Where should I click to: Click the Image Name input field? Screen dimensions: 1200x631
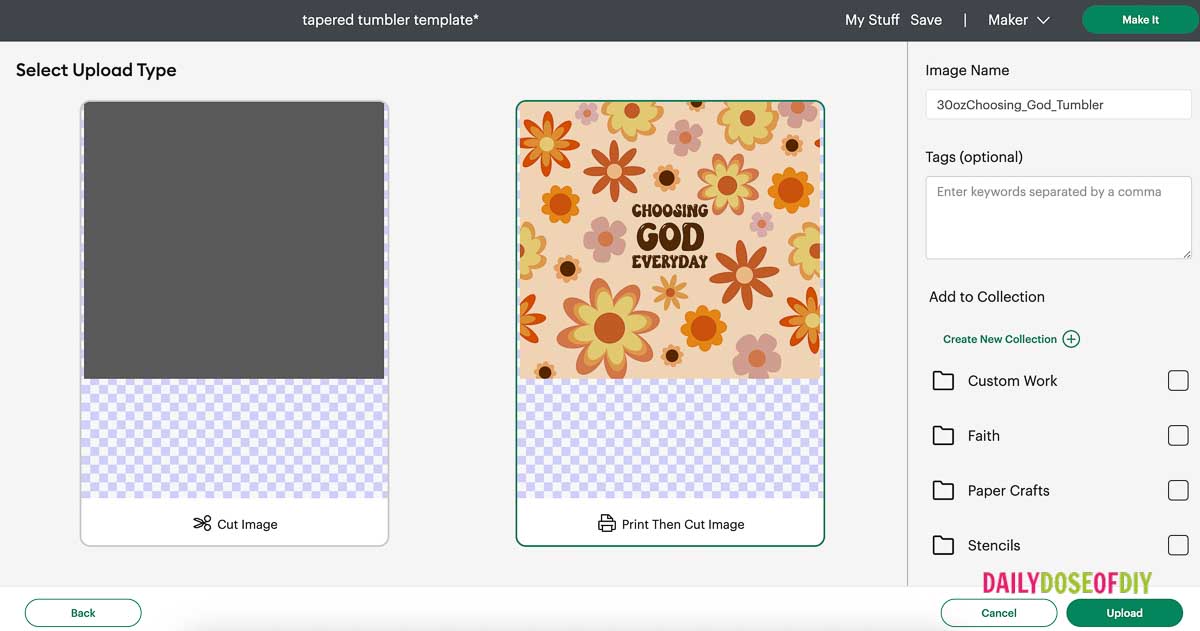pos(1058,104)
